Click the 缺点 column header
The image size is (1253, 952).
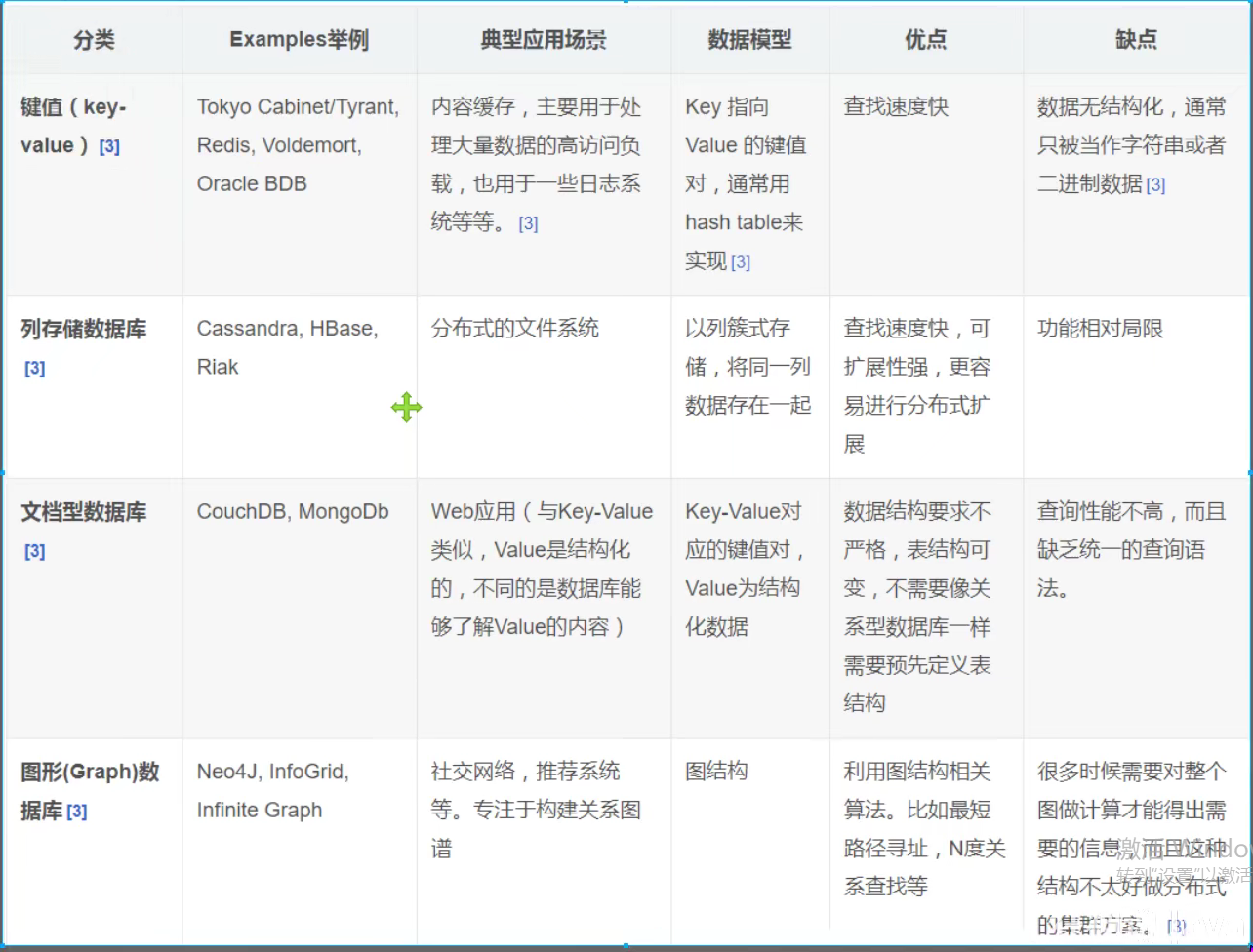click(1136, 40)
